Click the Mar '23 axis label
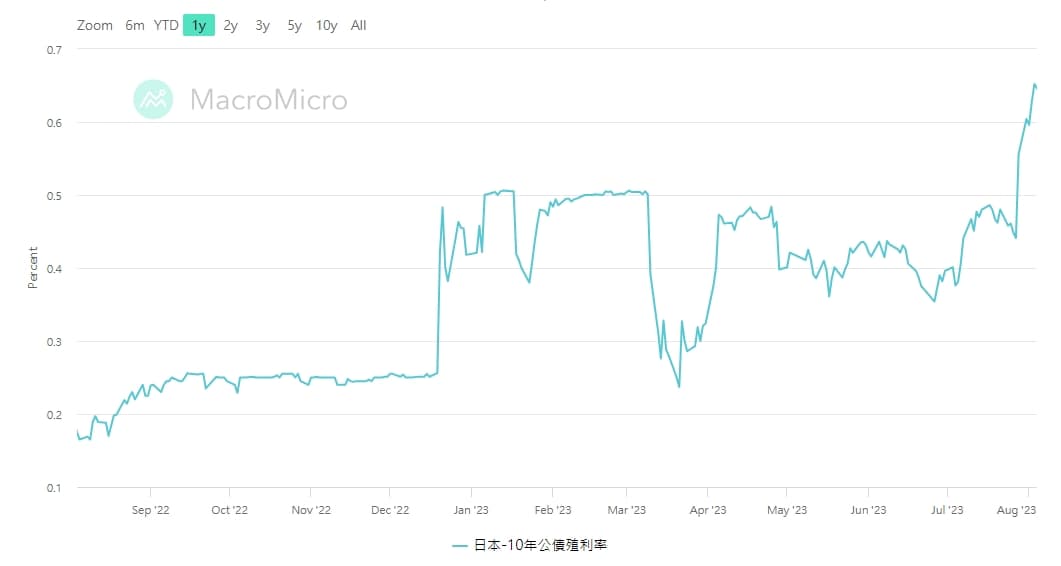The width and height of the screenshot is (1061, 566). point(626,510)
